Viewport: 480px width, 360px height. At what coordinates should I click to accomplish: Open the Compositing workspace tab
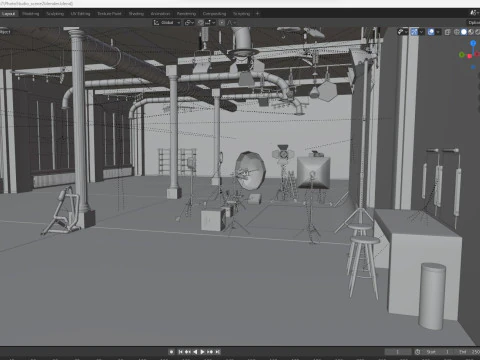click(x=214, y=14)
